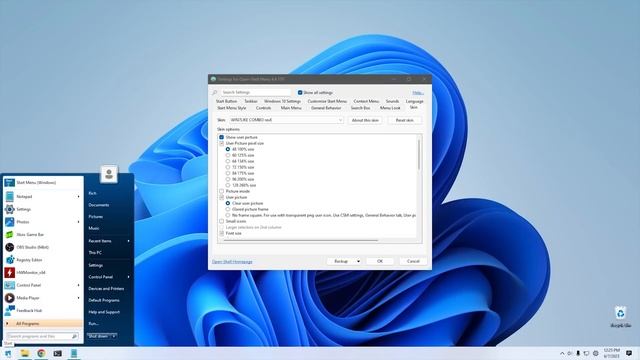Open Photos app icon in start menu
This screenshot has width=640, height=360.
tap(9, 222)
